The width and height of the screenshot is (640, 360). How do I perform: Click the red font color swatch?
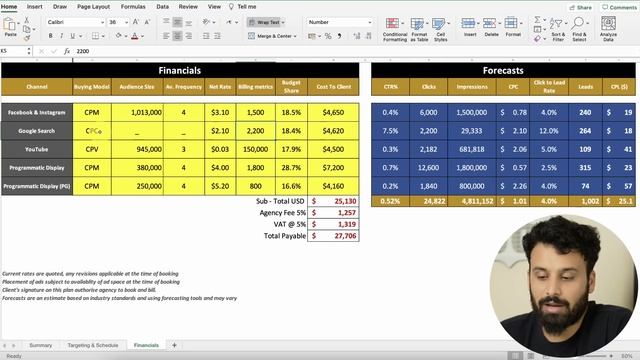(x=135, y=36)
